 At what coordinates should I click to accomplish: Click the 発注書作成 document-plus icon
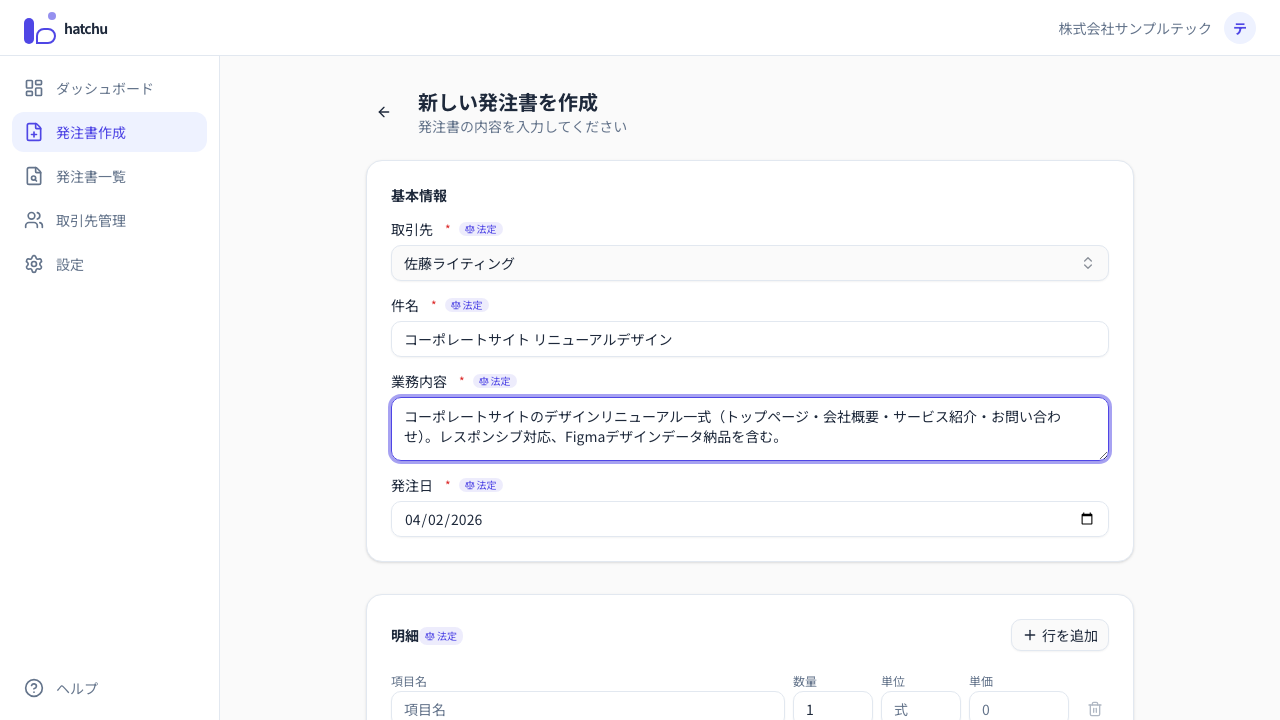34,132
